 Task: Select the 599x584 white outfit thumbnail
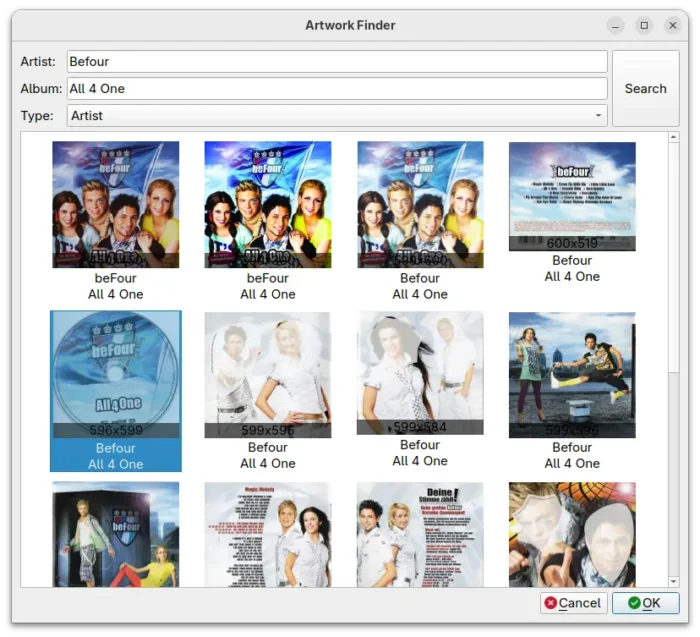(x=420, y=373)
